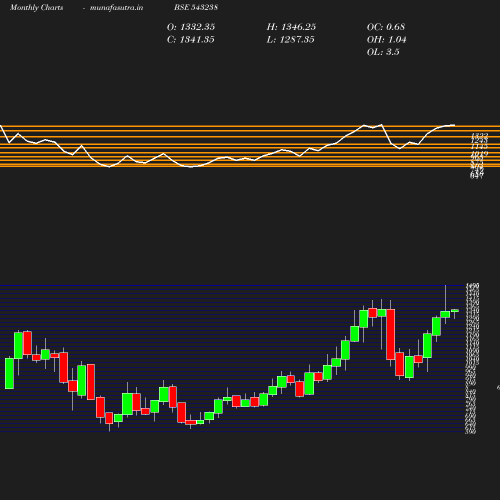The image size is (500, 500).
Task: Select the "OC: 0.68" value
Action: coord(386,27)
